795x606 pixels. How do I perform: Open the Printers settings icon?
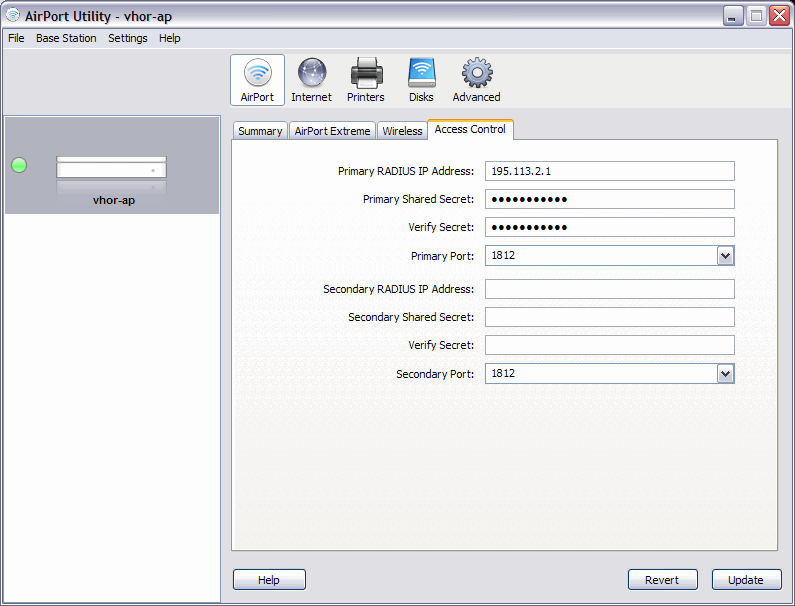(366, 80)
